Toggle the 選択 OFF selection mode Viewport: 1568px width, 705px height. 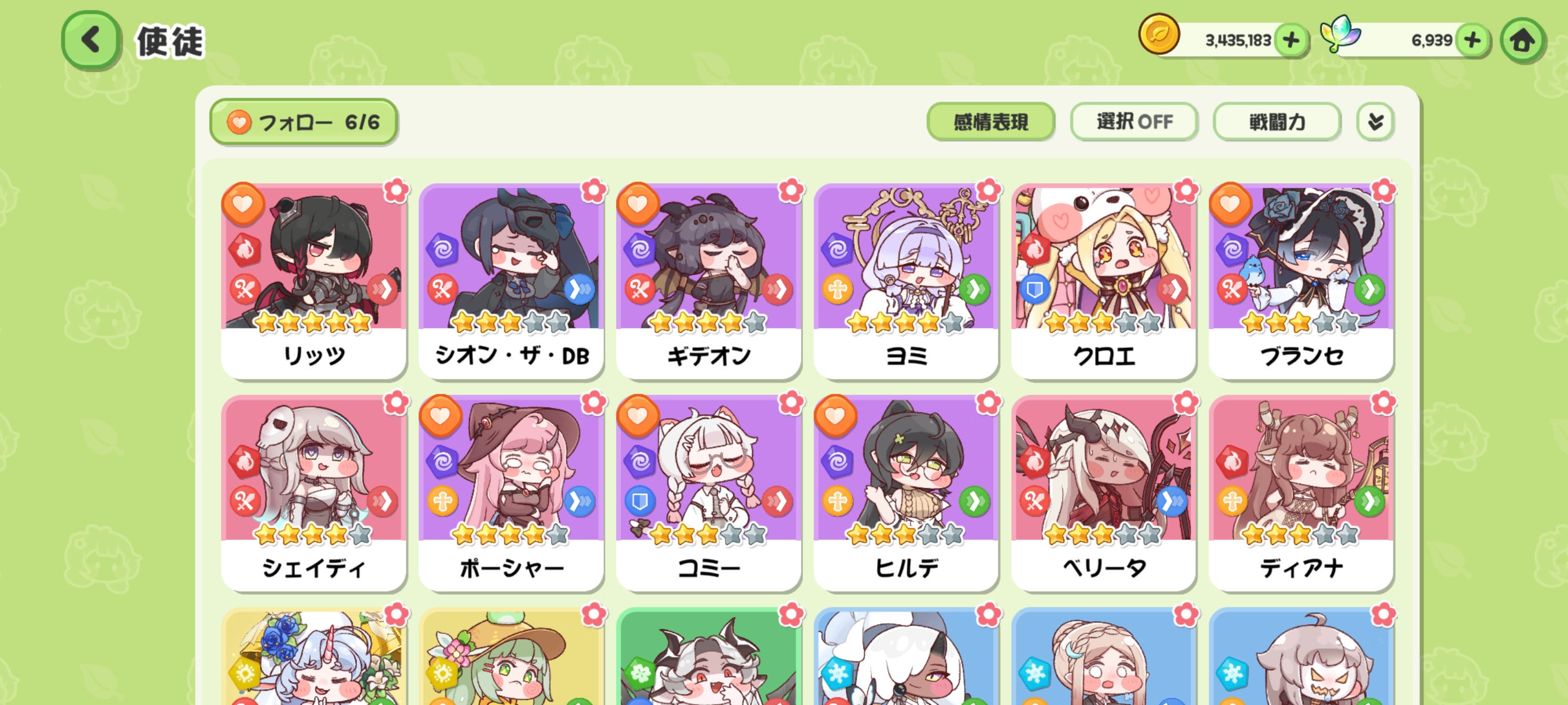(x=1134, y=122)
